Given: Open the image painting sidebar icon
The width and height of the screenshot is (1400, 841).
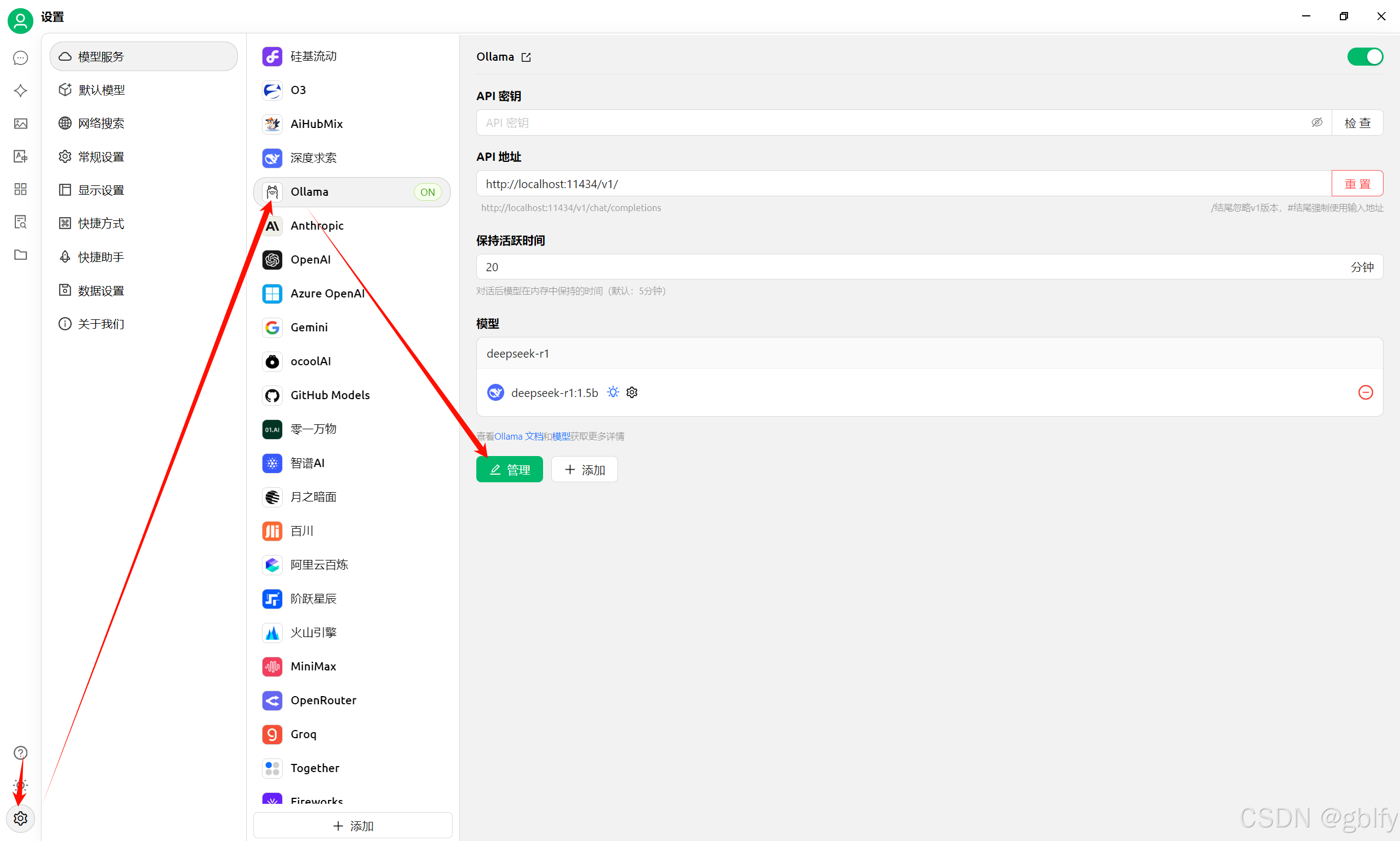Looking at the screenshot, I should click(20, 124).
